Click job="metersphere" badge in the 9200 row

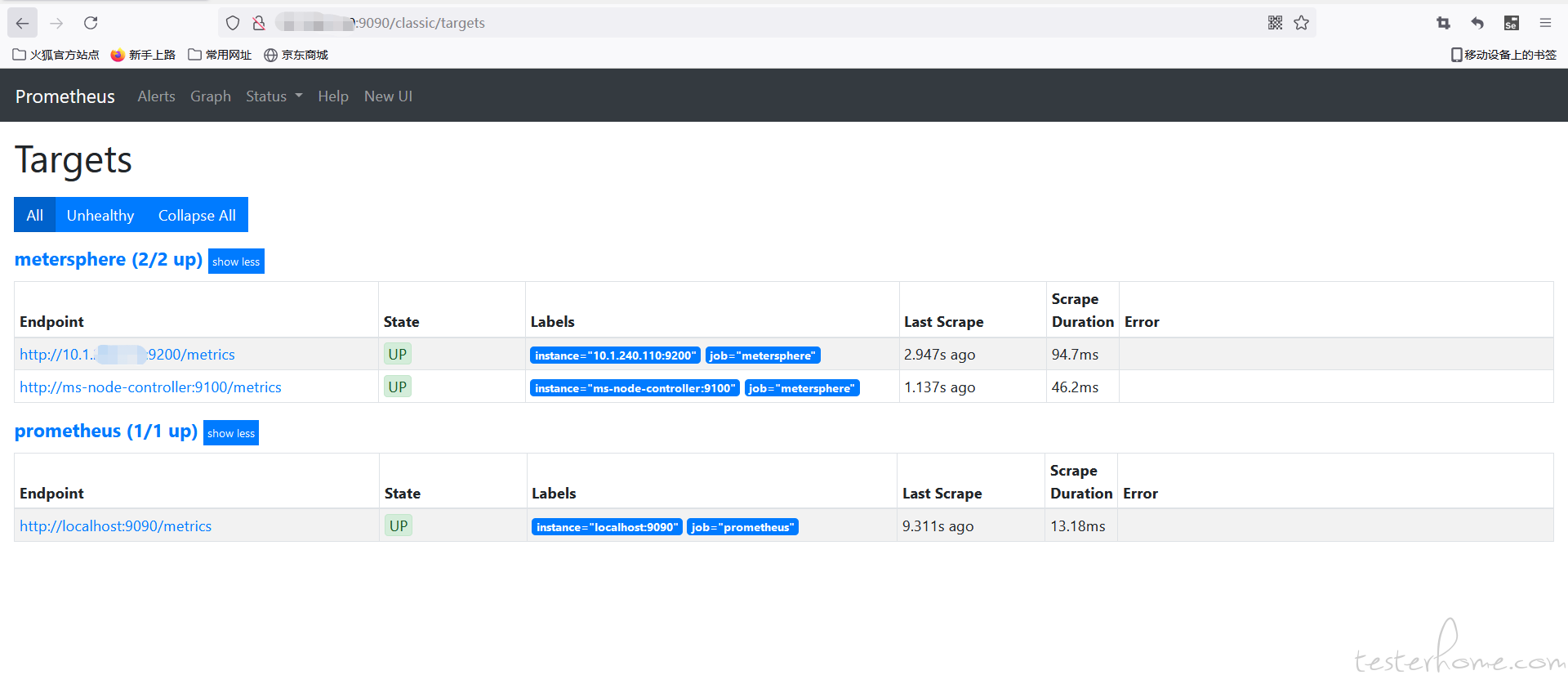pos(763,355)
